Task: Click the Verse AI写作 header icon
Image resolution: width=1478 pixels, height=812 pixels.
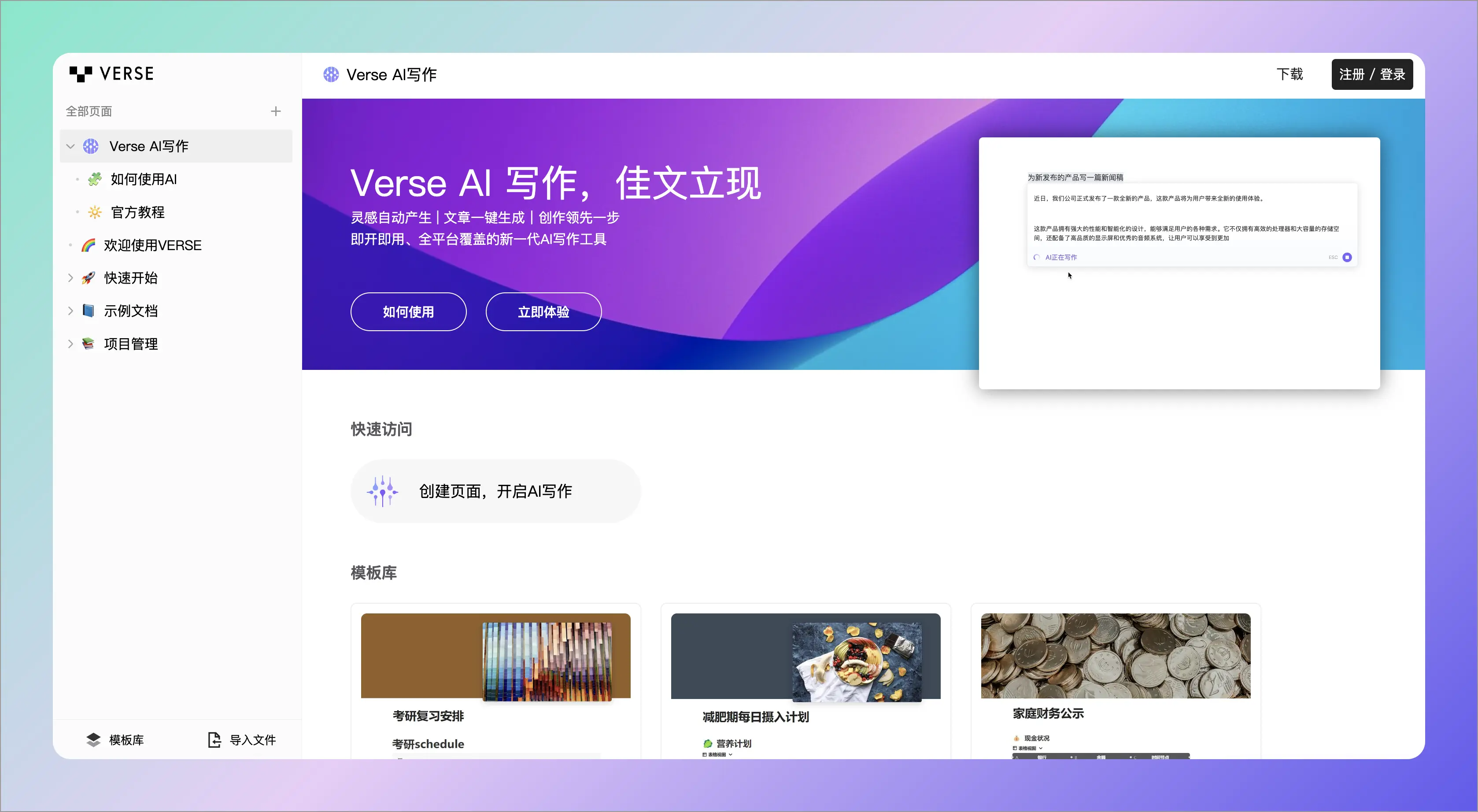Action: pyautogui.click(x=331, y=74)
